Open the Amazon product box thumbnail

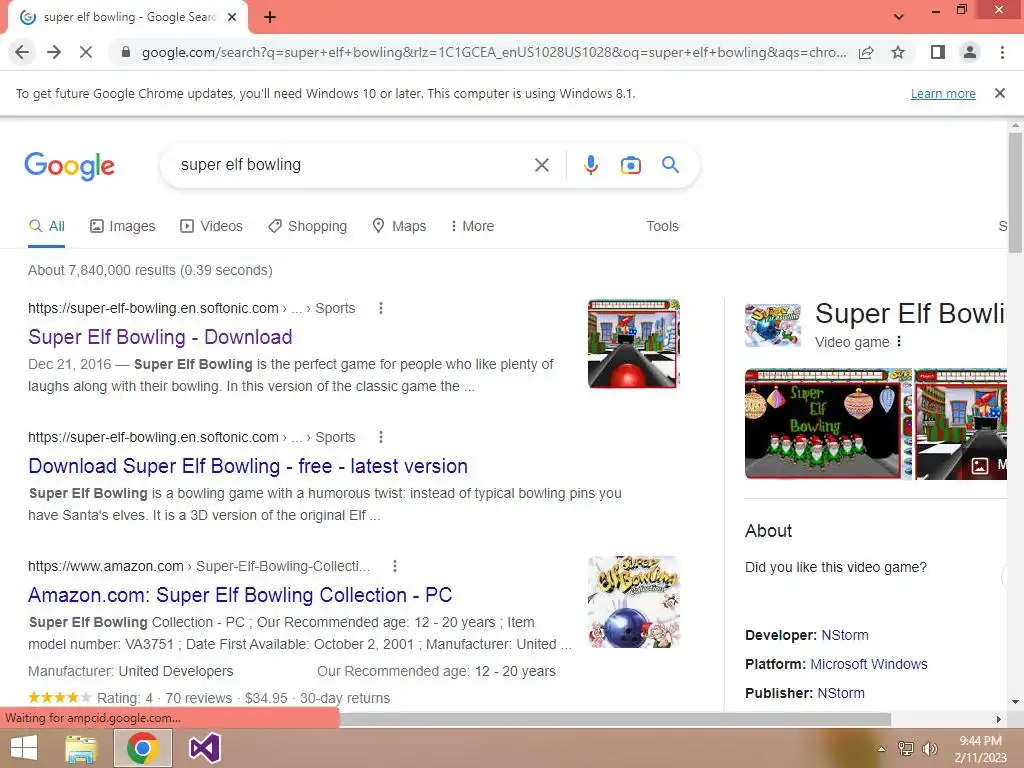(x=633, y=602)
